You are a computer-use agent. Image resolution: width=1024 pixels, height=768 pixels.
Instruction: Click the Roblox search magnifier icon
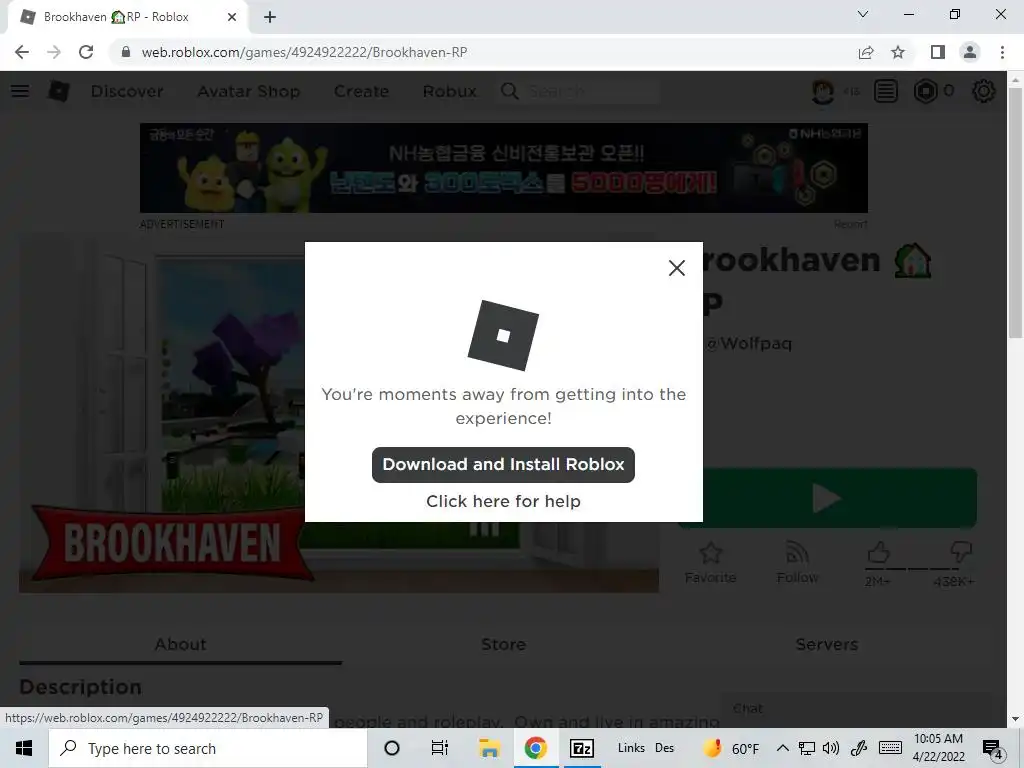(509, 91)
